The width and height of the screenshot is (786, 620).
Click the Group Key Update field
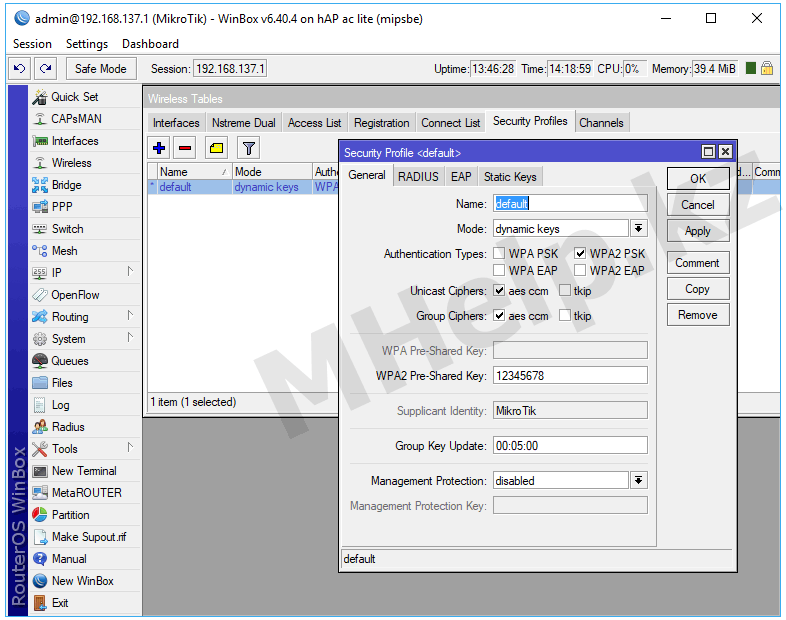(x=570, y=446)
